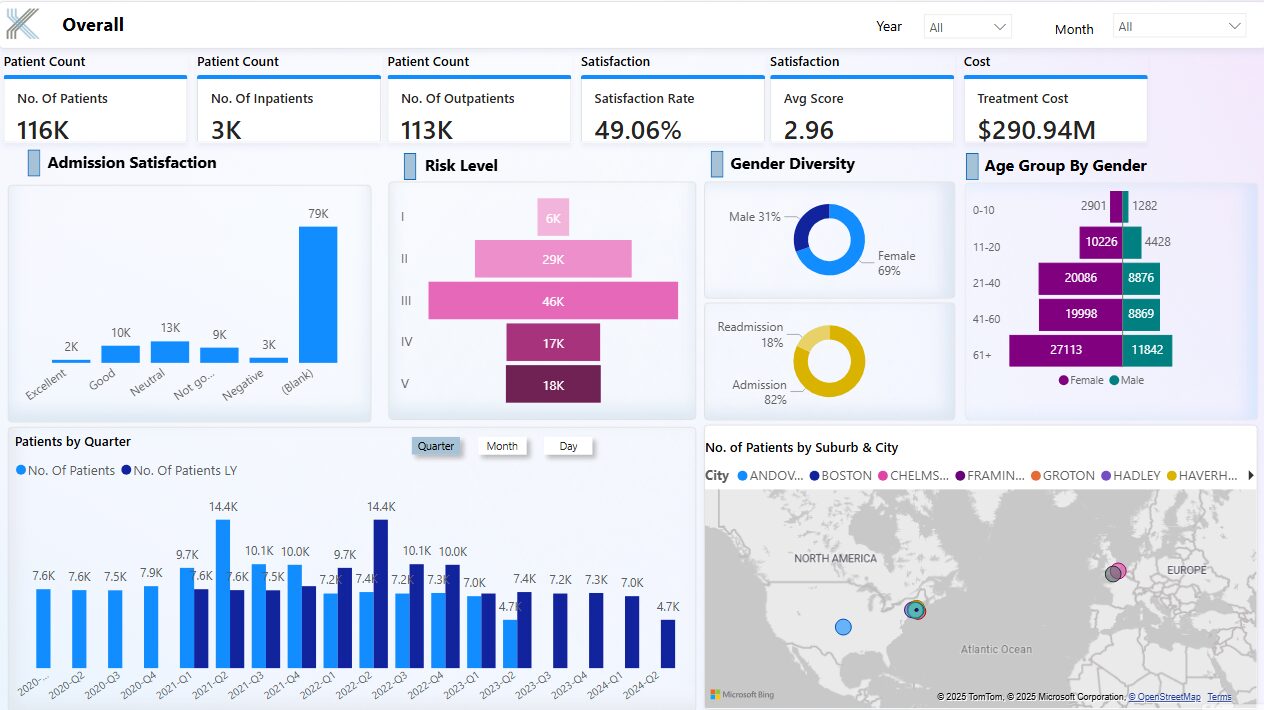
Task: Click the Microsoft Bing logo on map
Action: (x=742, y=694)
